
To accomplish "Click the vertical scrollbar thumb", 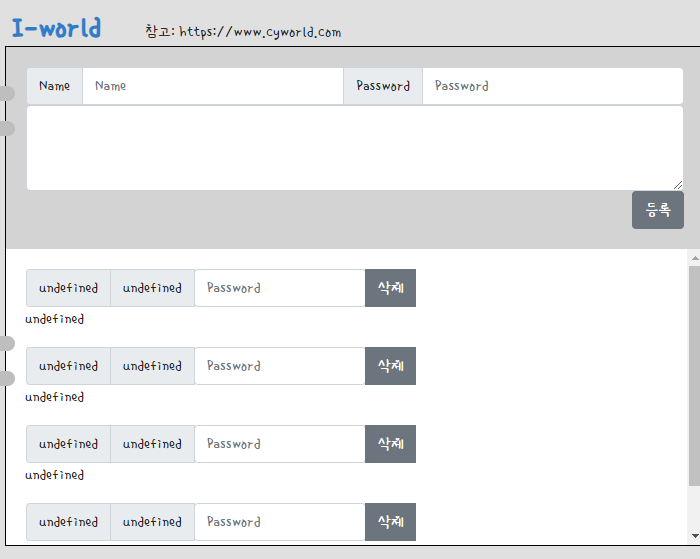I will coord(695,376).
